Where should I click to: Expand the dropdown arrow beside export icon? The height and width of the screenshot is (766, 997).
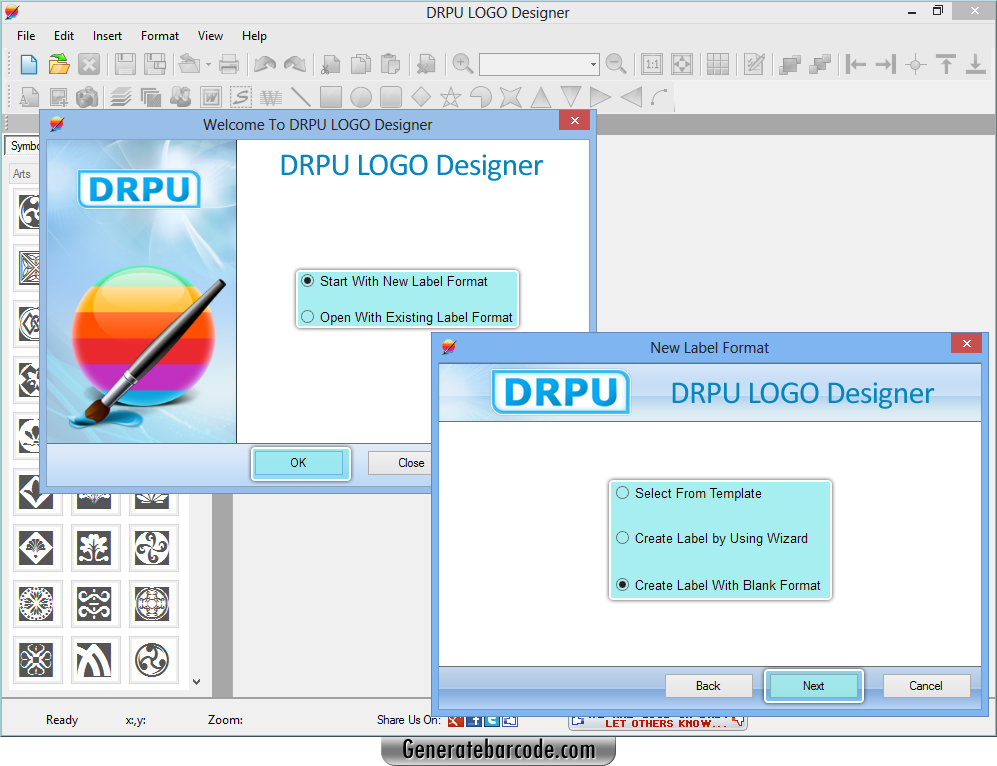click(x=208, y=64)
